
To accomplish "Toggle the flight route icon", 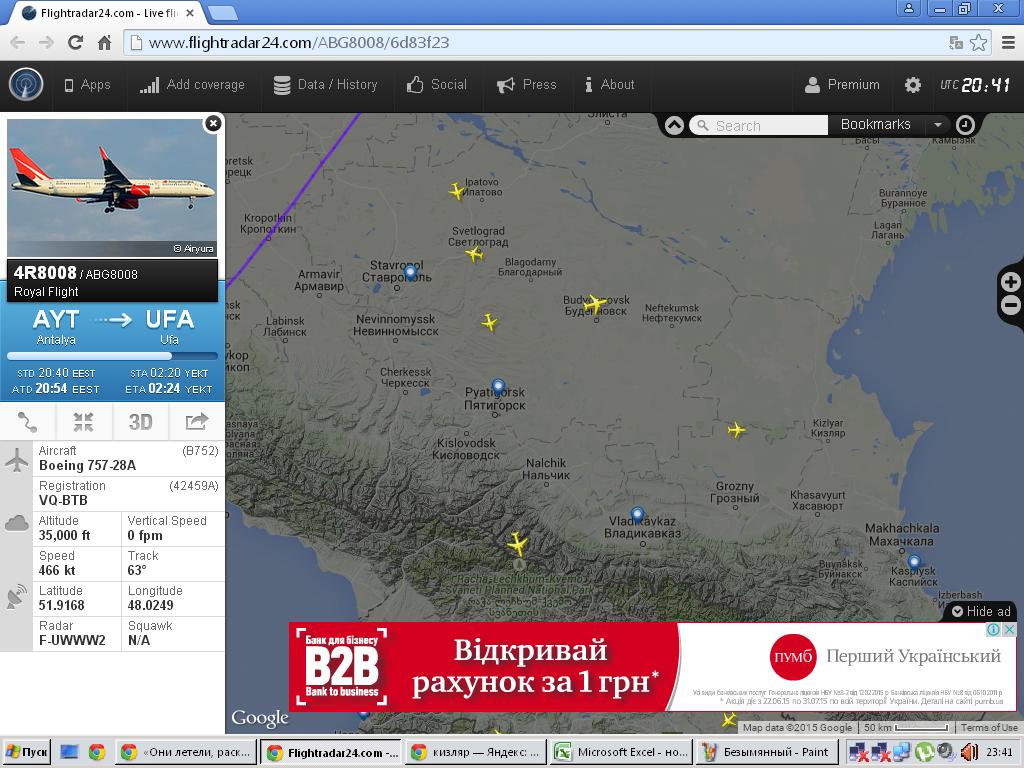I will click(x=27, y=422).
